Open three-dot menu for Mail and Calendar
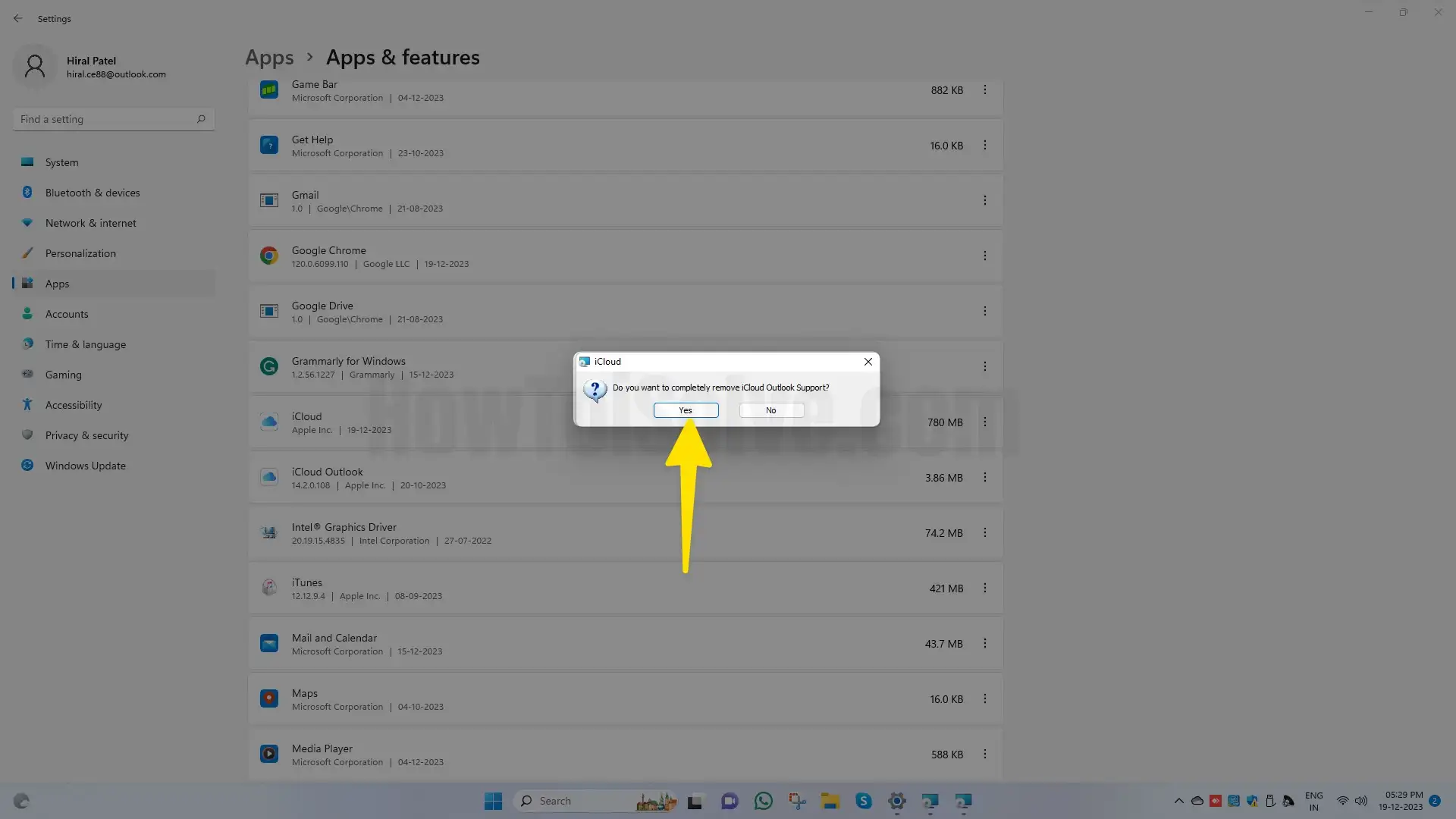Image resolution: width=1456 pixels, height=819 pixels. point(984,644)
